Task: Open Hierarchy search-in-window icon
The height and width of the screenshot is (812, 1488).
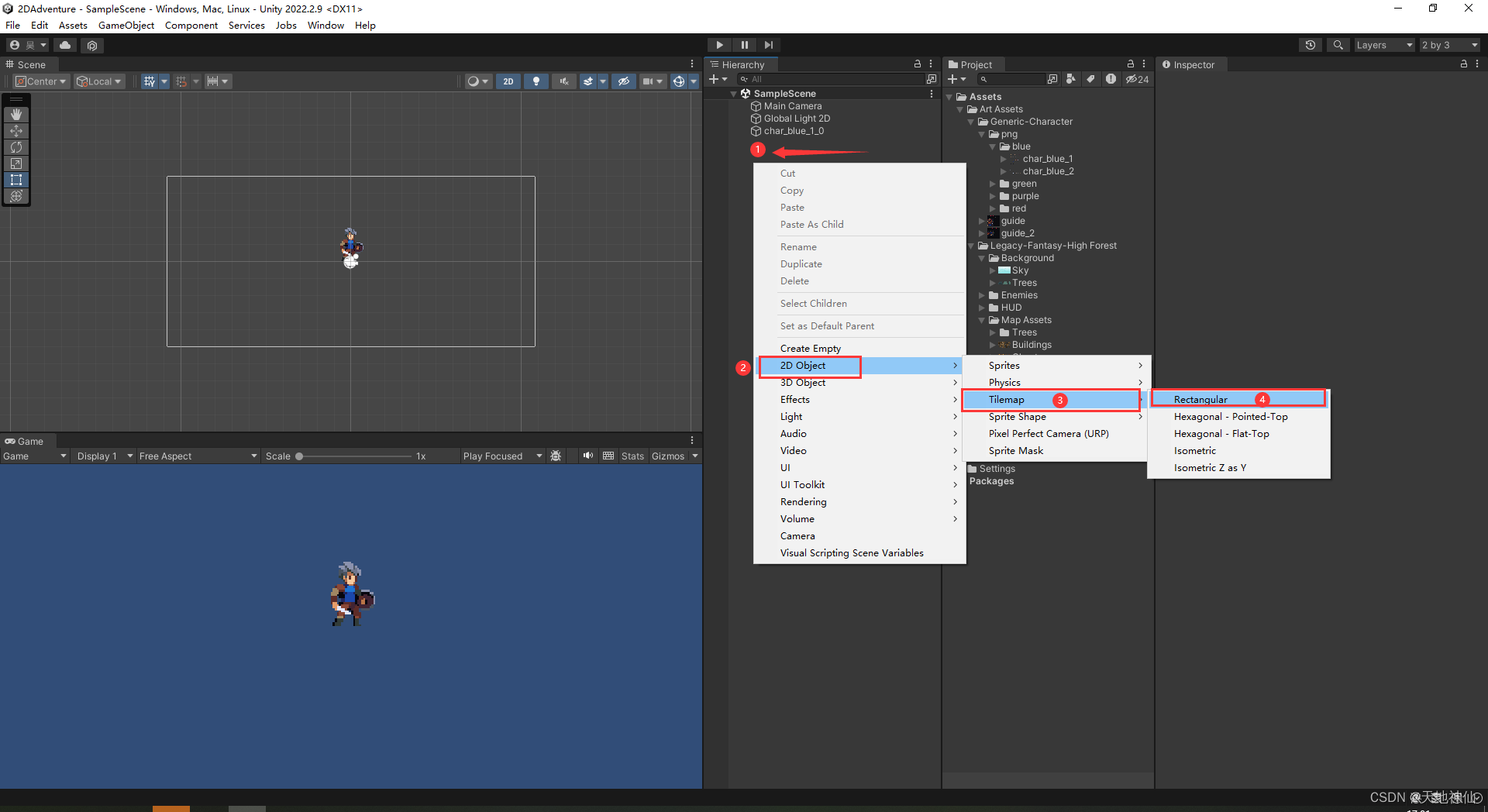Action: [x=931, y=79]
